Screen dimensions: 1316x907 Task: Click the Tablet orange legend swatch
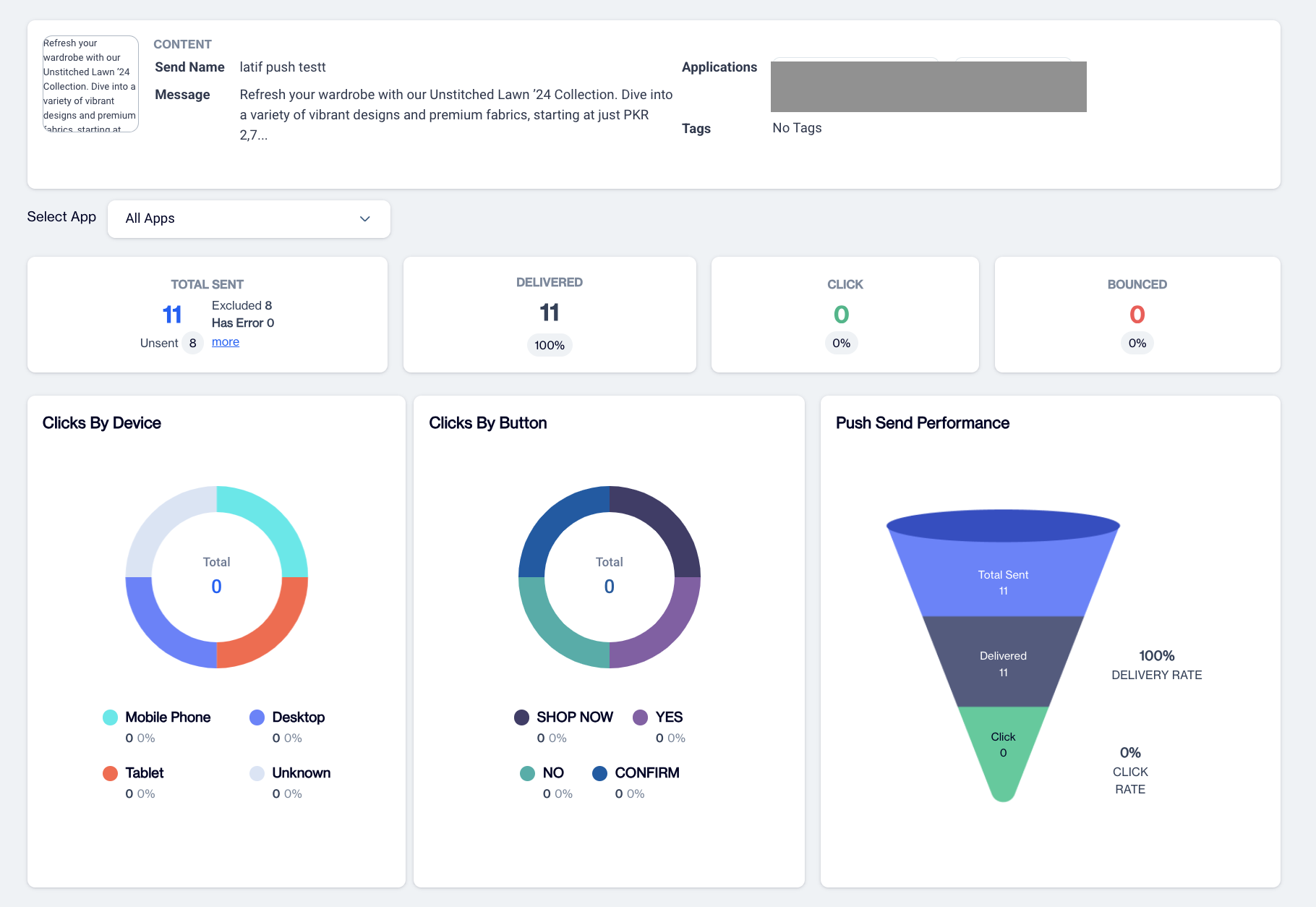pos(110,773)
